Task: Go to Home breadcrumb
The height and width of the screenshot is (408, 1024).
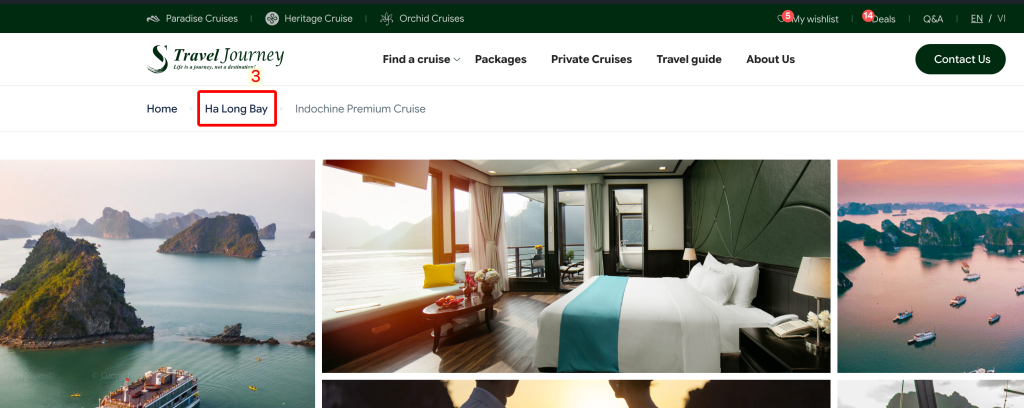Action: [x=162, y=109]
